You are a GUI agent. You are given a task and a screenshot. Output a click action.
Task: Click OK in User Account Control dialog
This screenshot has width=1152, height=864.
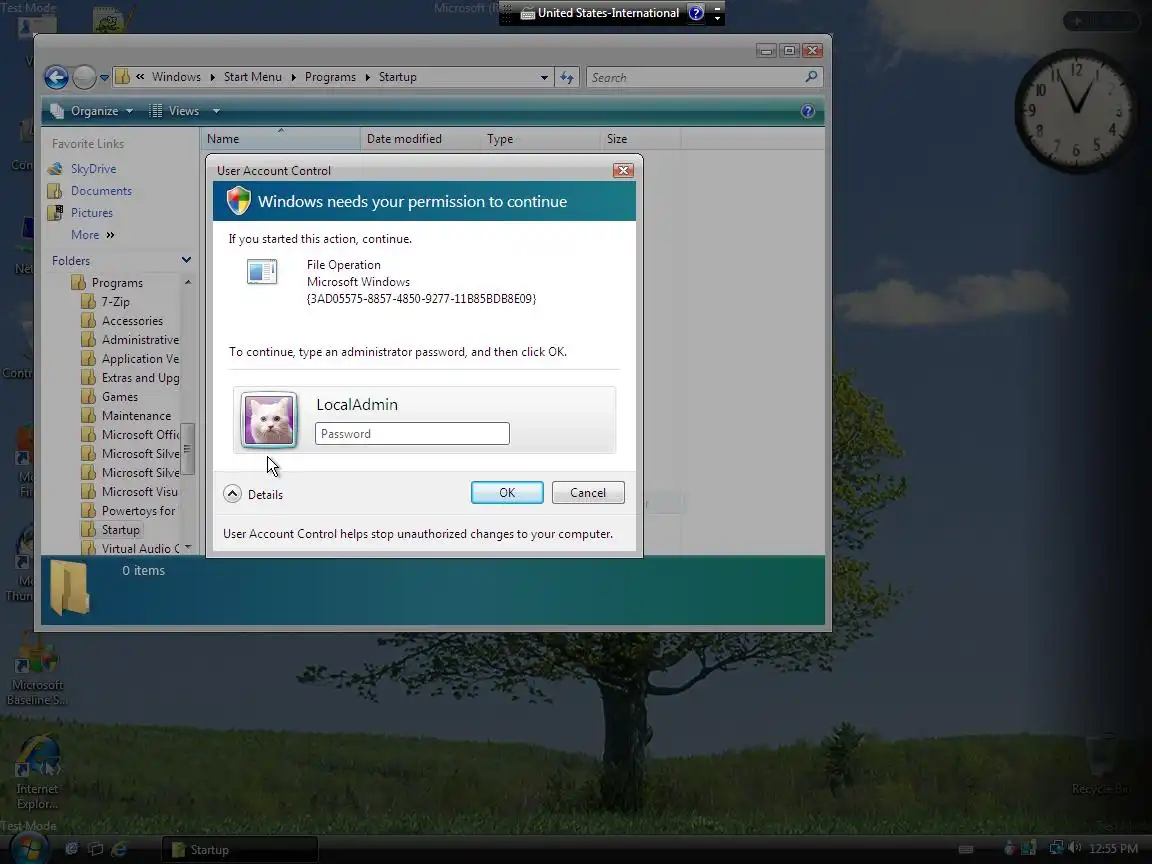tap(507, 492)
